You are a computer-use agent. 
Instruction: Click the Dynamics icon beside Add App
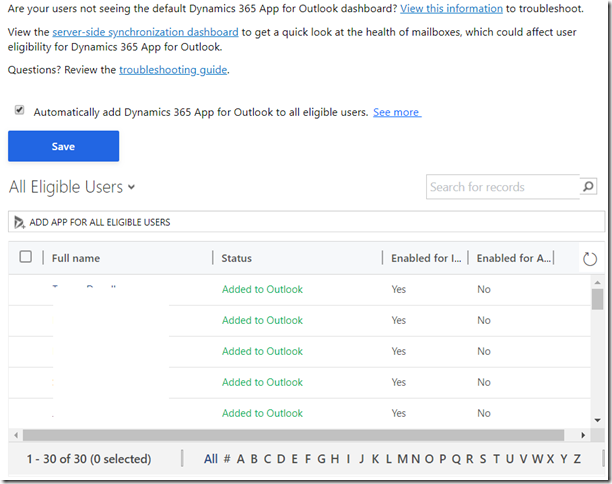tap(19, 222)
